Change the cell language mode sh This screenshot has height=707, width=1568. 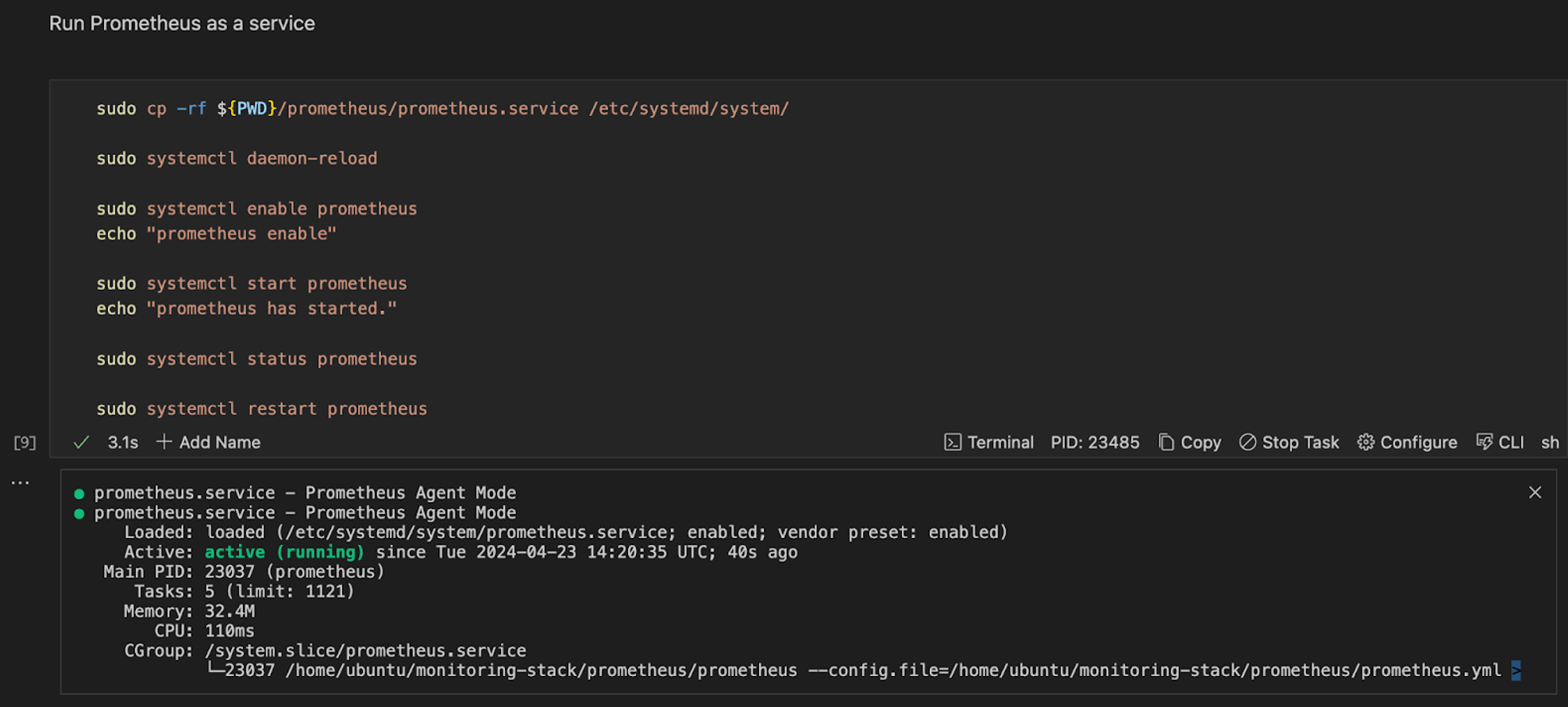pos(1550,442)
